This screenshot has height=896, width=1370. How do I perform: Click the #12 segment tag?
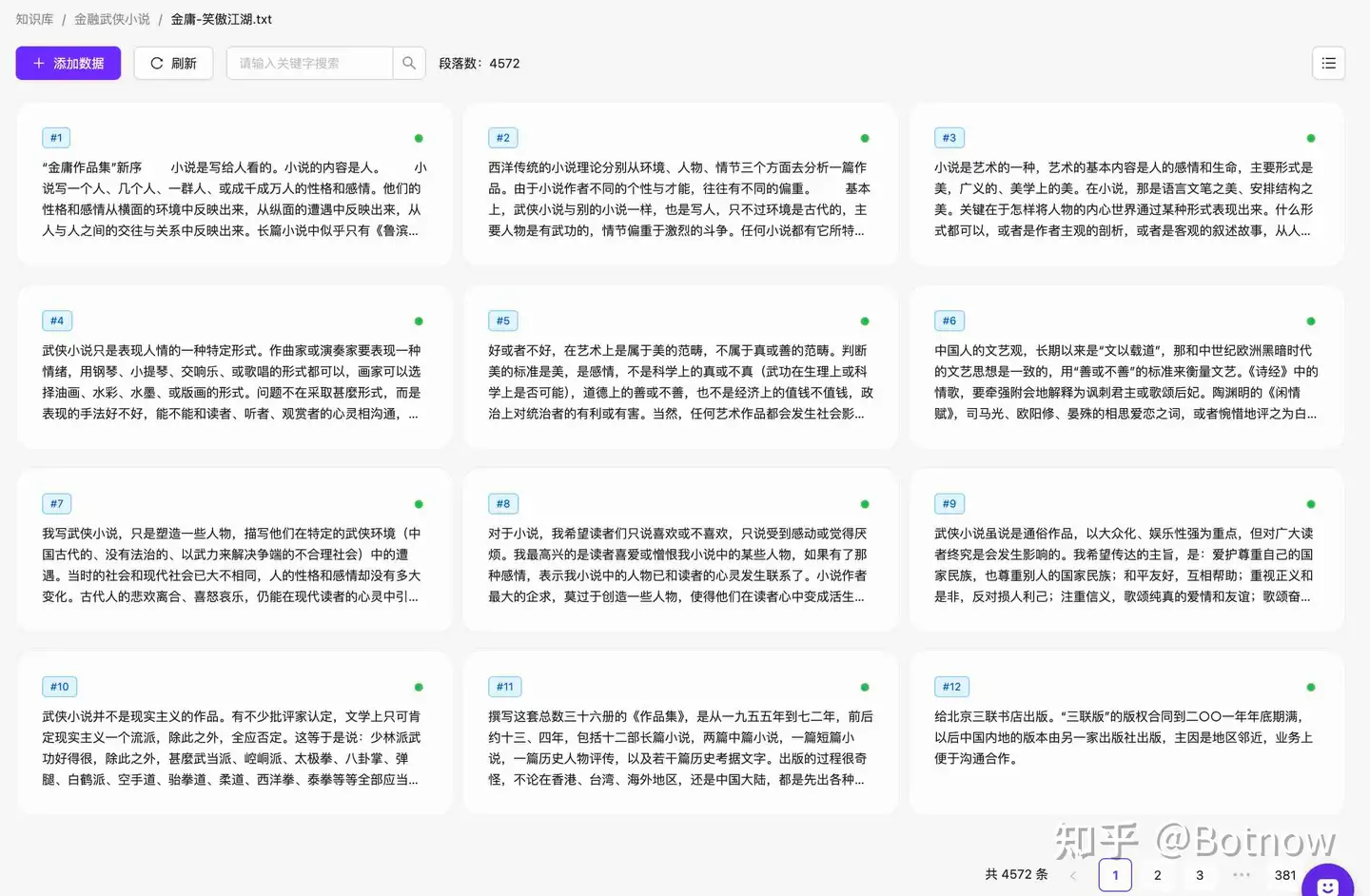tap(951, 687)
